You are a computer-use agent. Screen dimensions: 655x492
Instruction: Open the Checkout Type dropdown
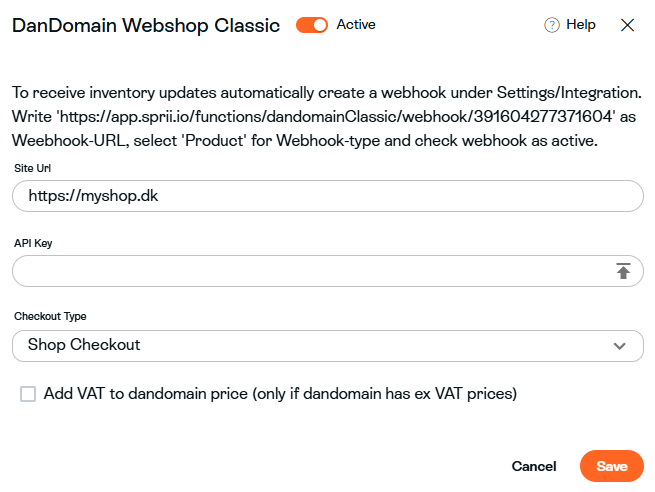(x=327, y=345)
